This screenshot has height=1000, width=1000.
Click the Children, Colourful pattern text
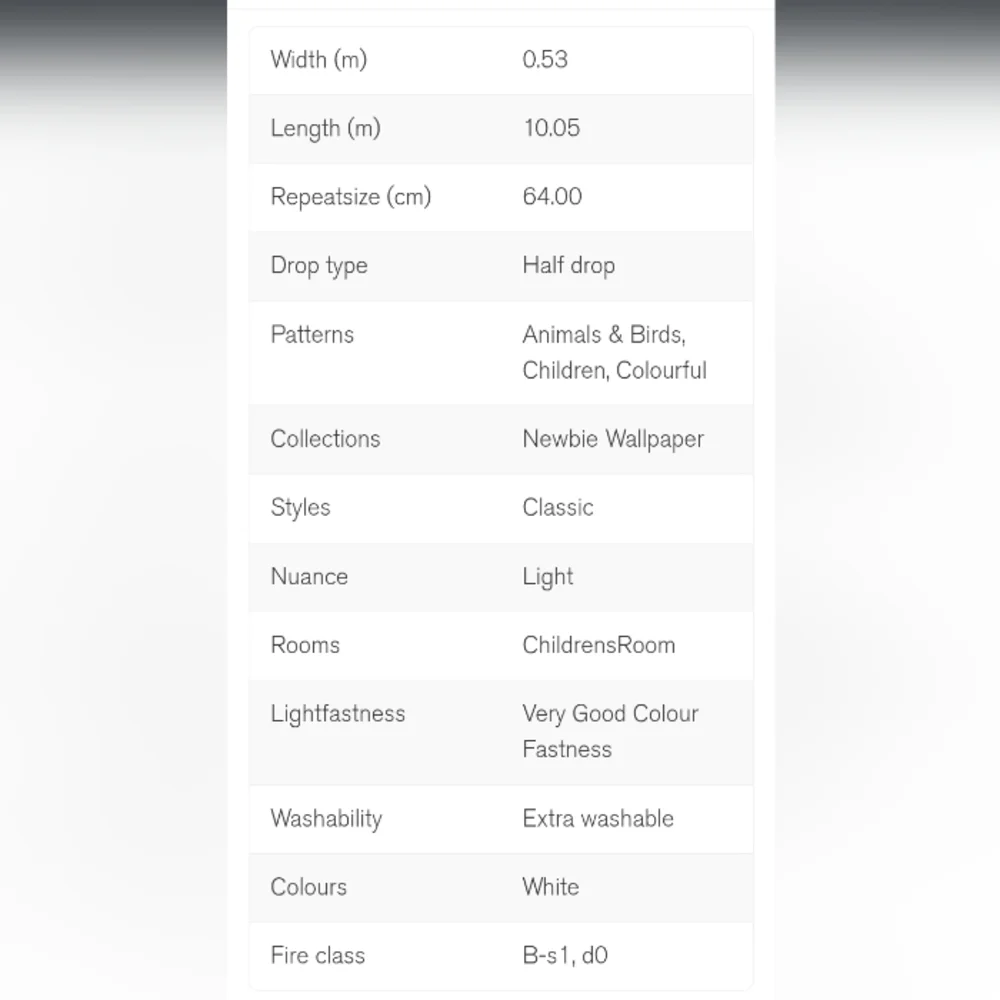click(x=615, y=371)
